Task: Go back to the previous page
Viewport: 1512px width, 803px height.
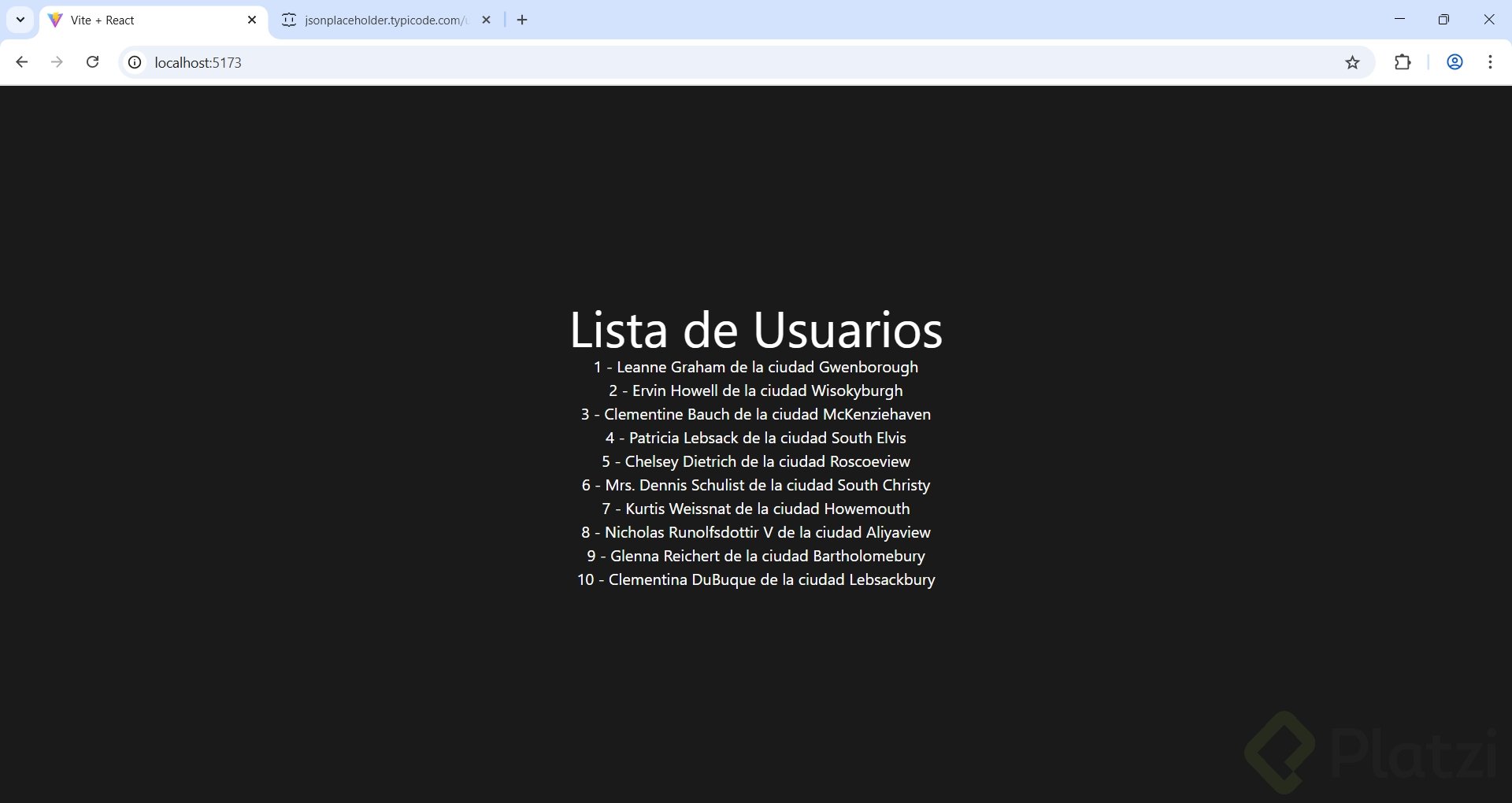Action: 22,62
